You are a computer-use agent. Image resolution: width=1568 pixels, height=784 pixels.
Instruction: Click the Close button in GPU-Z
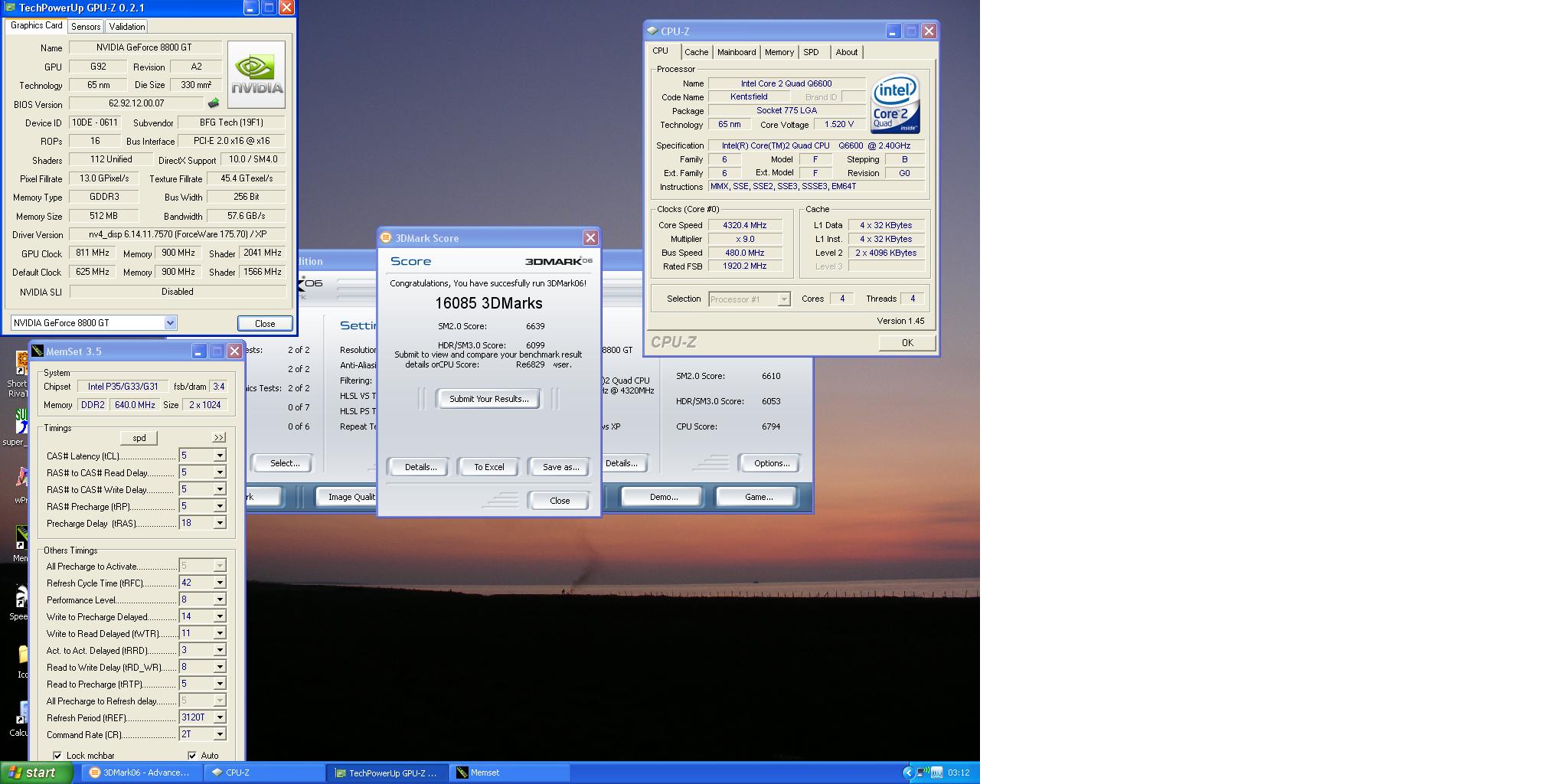(265, 323)
